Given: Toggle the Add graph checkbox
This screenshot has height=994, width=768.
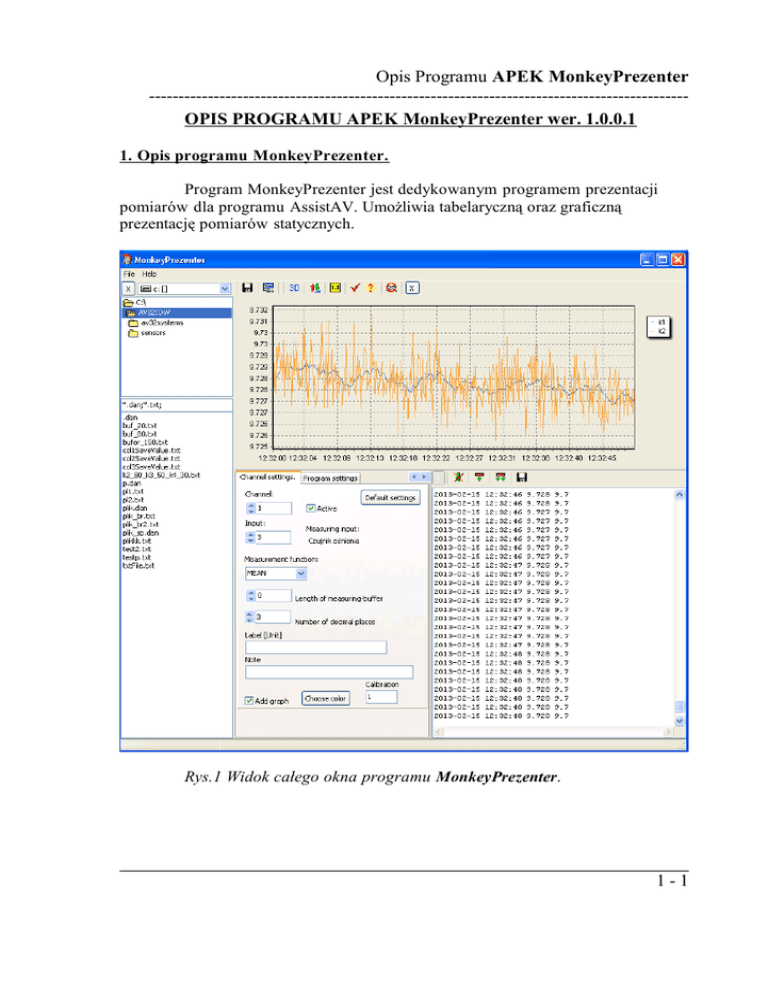Looking at the screenshot, I should (x=250, y=701).
